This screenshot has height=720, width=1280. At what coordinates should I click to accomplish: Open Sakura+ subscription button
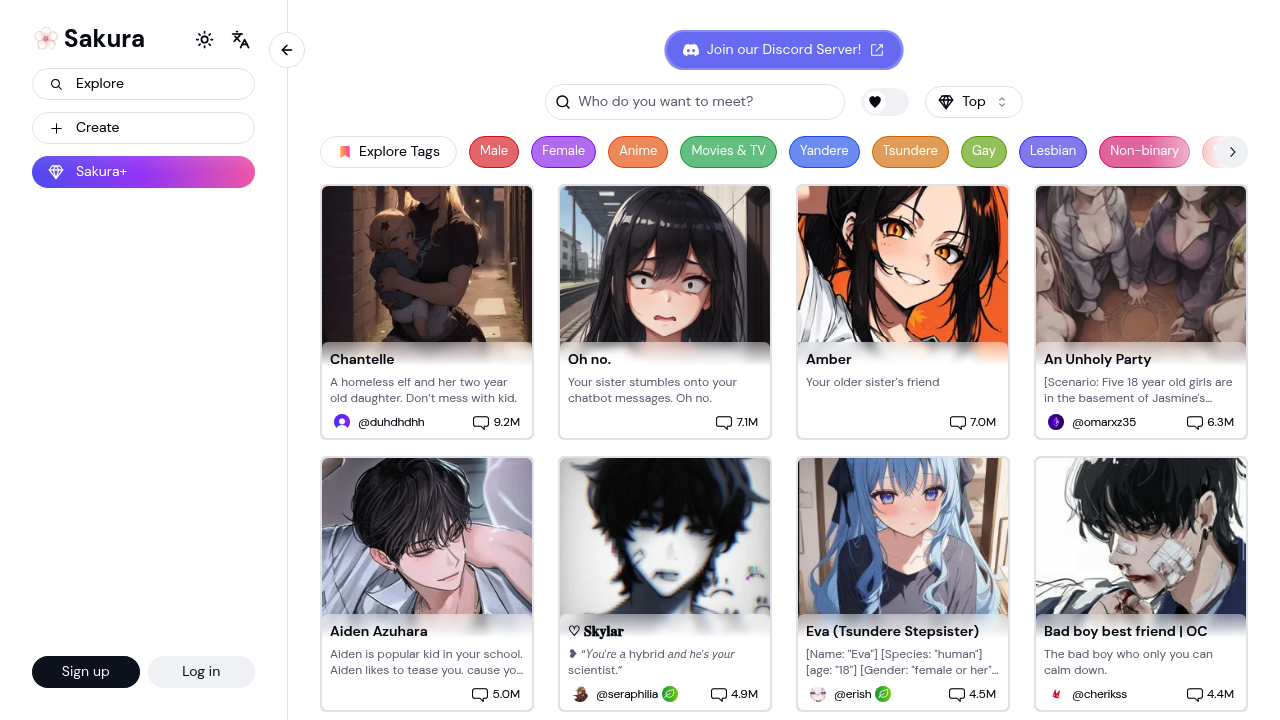(143, 172)
